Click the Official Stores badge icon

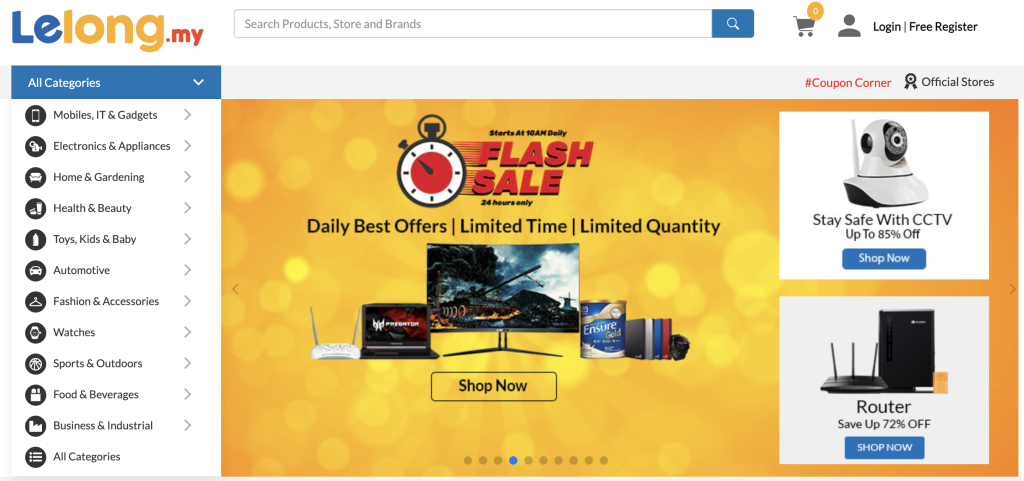coord(910,82)
